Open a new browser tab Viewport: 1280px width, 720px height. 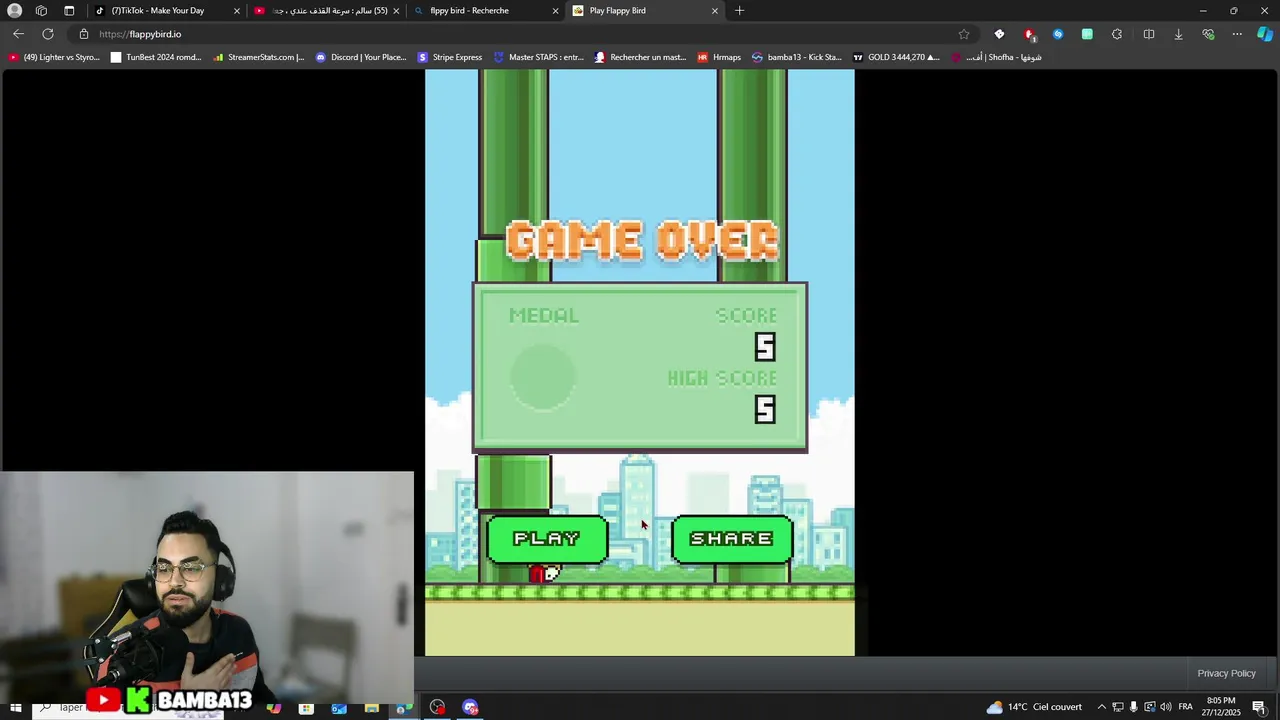coord(739,11)
